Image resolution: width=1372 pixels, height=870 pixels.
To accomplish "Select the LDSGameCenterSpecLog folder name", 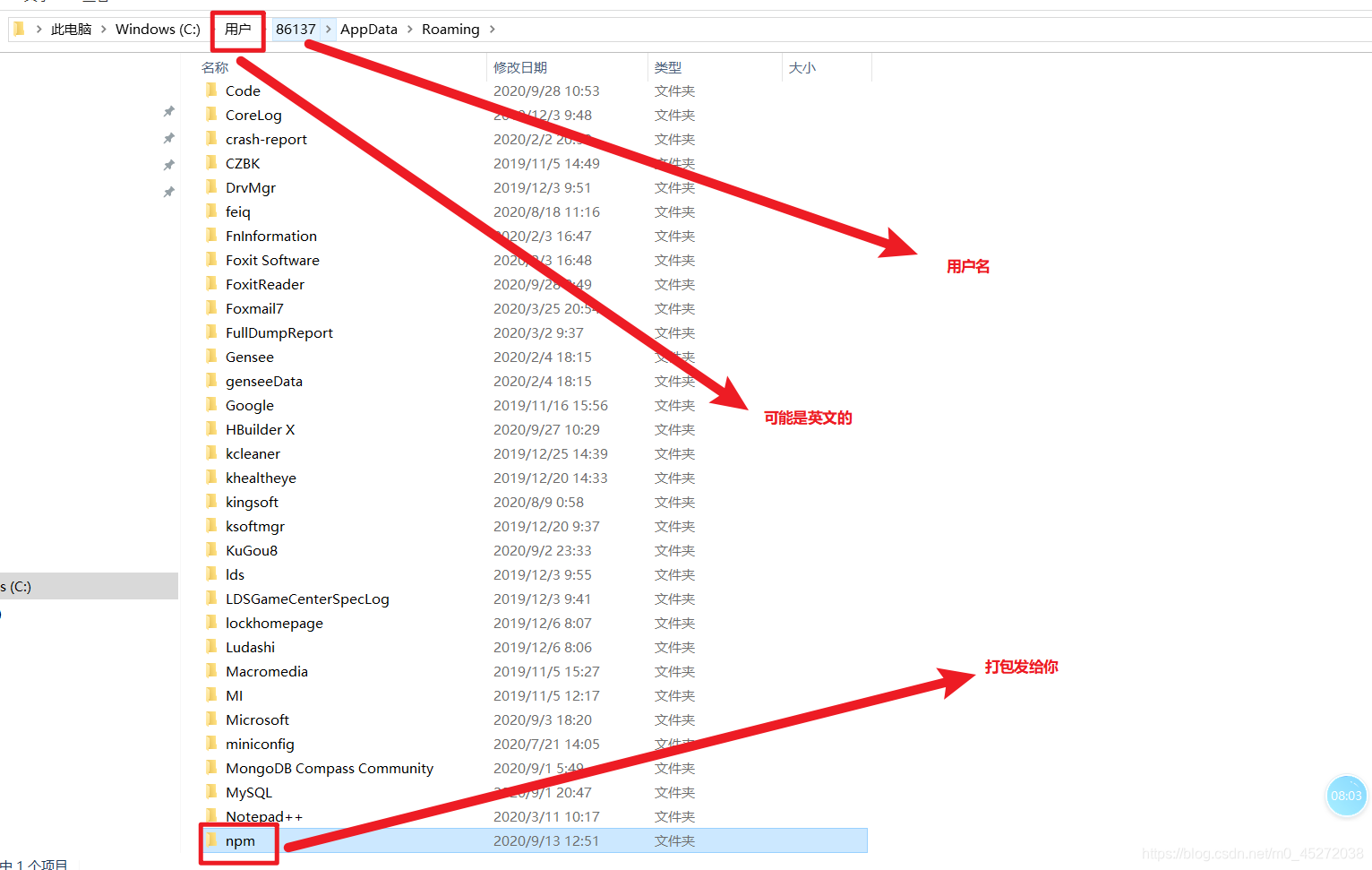I will click(x=307, y=599).
